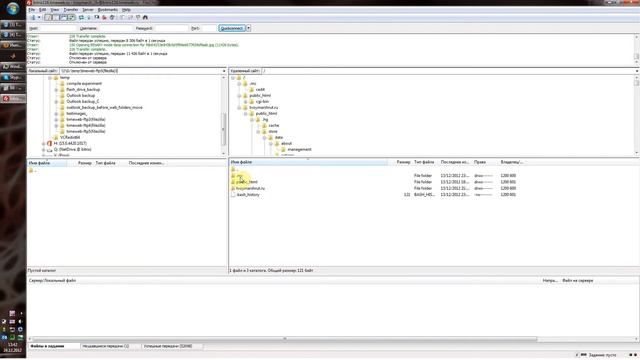This screenshot has height=360, width=640.
Task: Expand the testimages_ folder node
Action: pos(56,114)
